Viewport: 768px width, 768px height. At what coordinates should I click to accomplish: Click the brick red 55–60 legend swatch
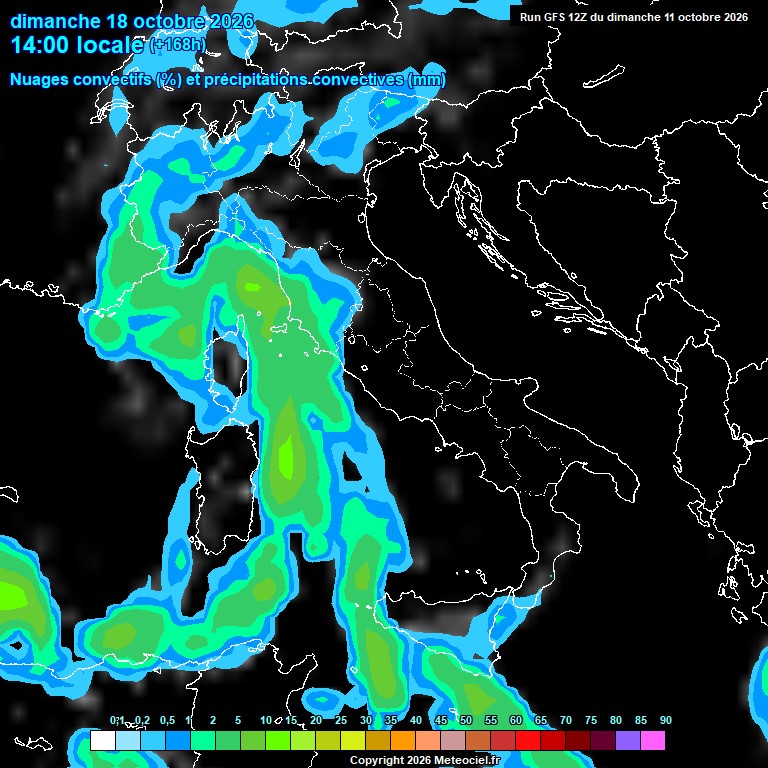coord(503,740)
